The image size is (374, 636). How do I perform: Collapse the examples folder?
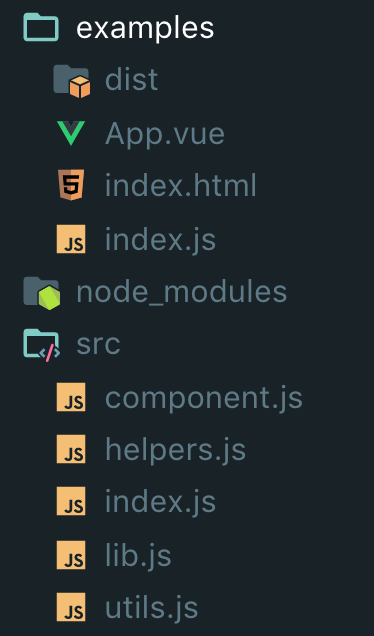(x=145, y=28)
